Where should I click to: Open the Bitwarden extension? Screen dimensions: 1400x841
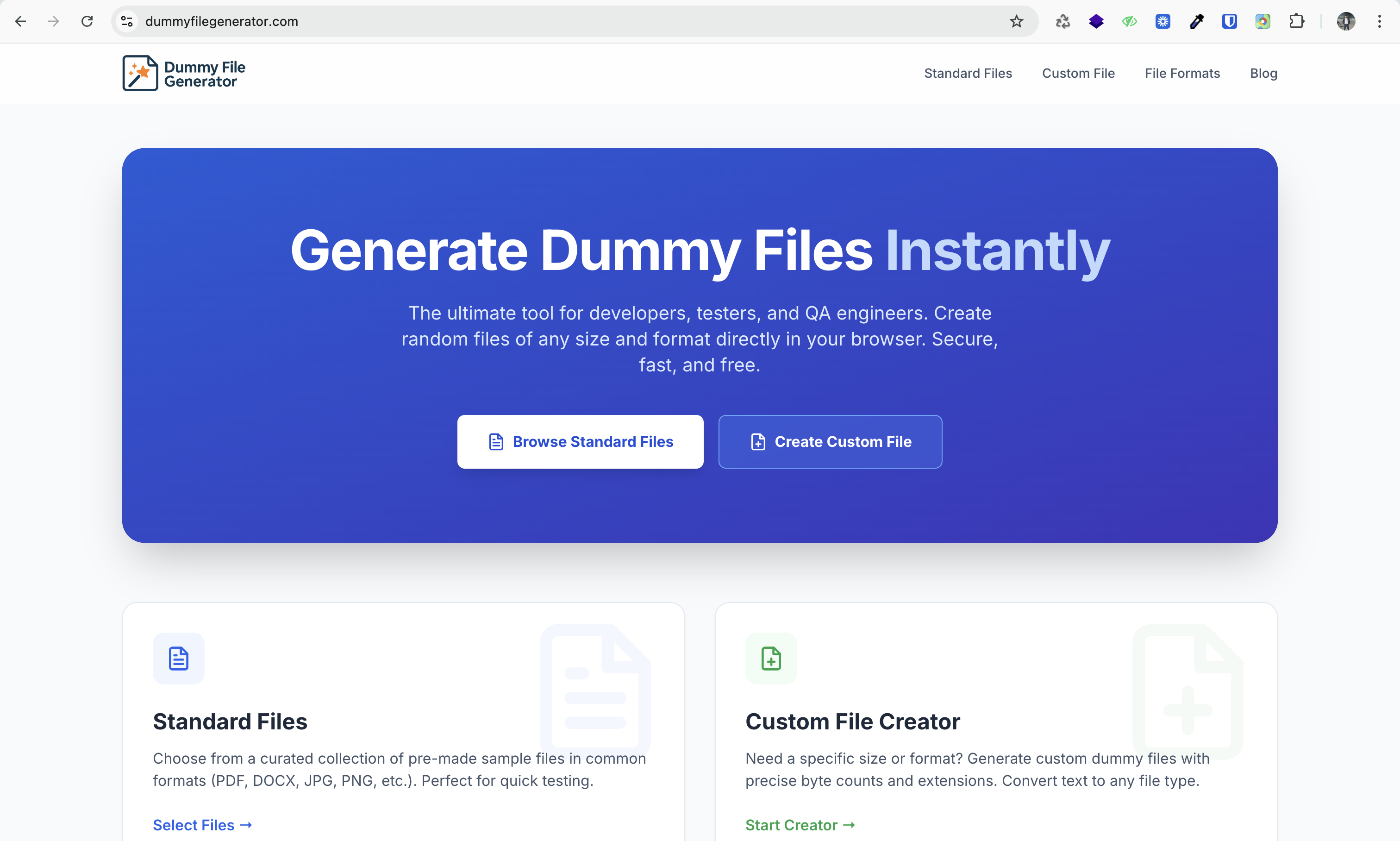[x=1230, y=21]
